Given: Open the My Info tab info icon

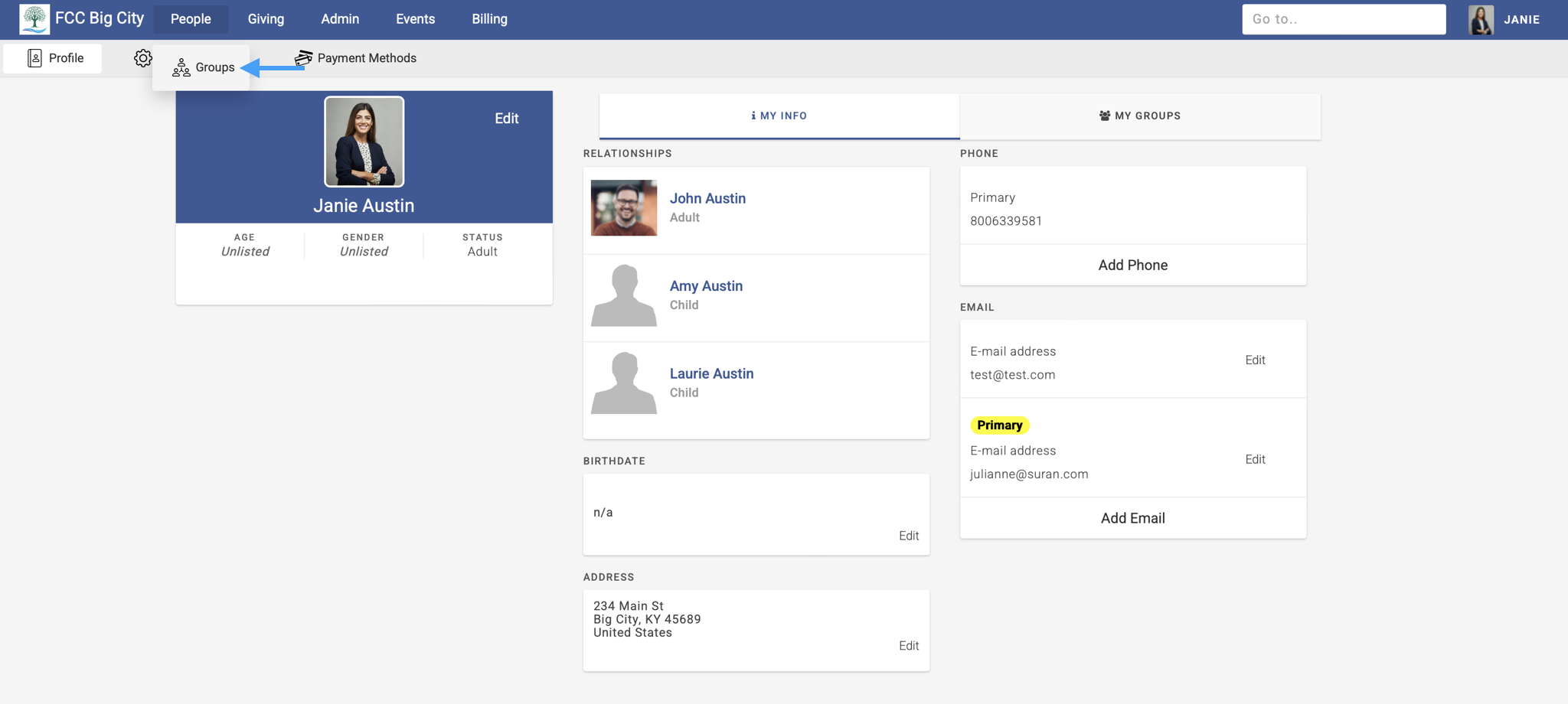Looking at the screenshot, I should 753,116.
